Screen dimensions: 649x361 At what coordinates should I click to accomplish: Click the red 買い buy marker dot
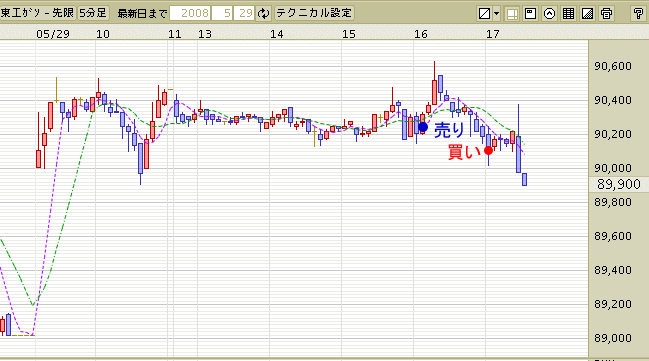coord(488,150)
